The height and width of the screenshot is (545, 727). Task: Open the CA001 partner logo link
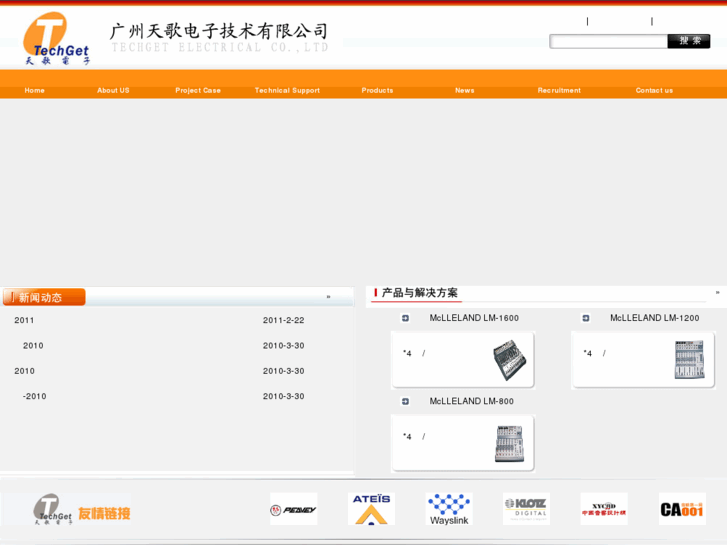(x=682, y=509)
